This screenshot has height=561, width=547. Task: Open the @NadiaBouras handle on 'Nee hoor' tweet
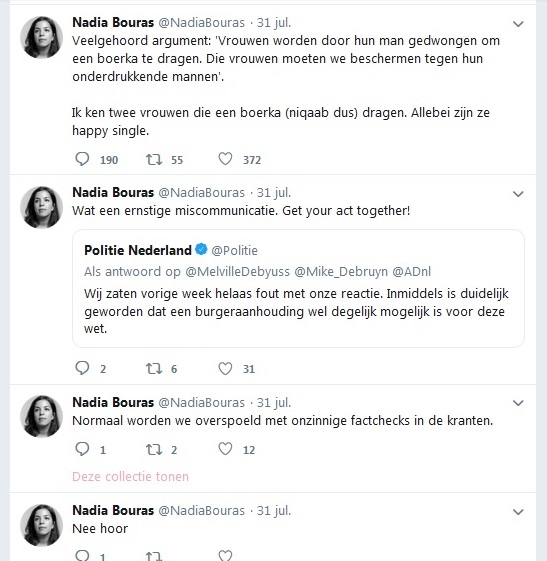click(x=201, y=511)
